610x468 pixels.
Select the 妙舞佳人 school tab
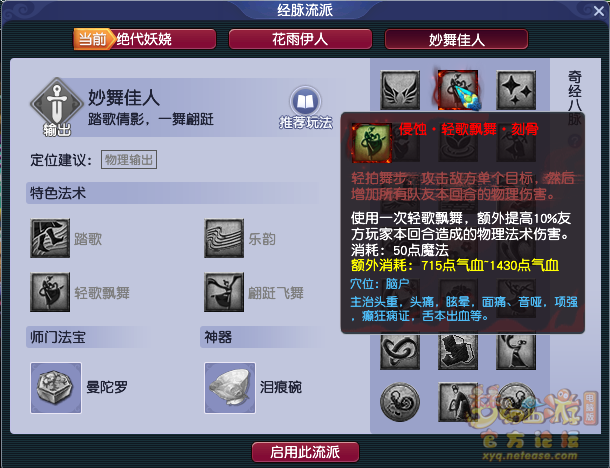456,39
